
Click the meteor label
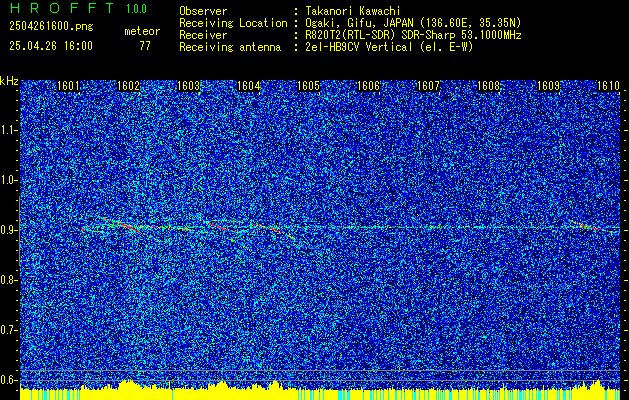tap(142, 31)
